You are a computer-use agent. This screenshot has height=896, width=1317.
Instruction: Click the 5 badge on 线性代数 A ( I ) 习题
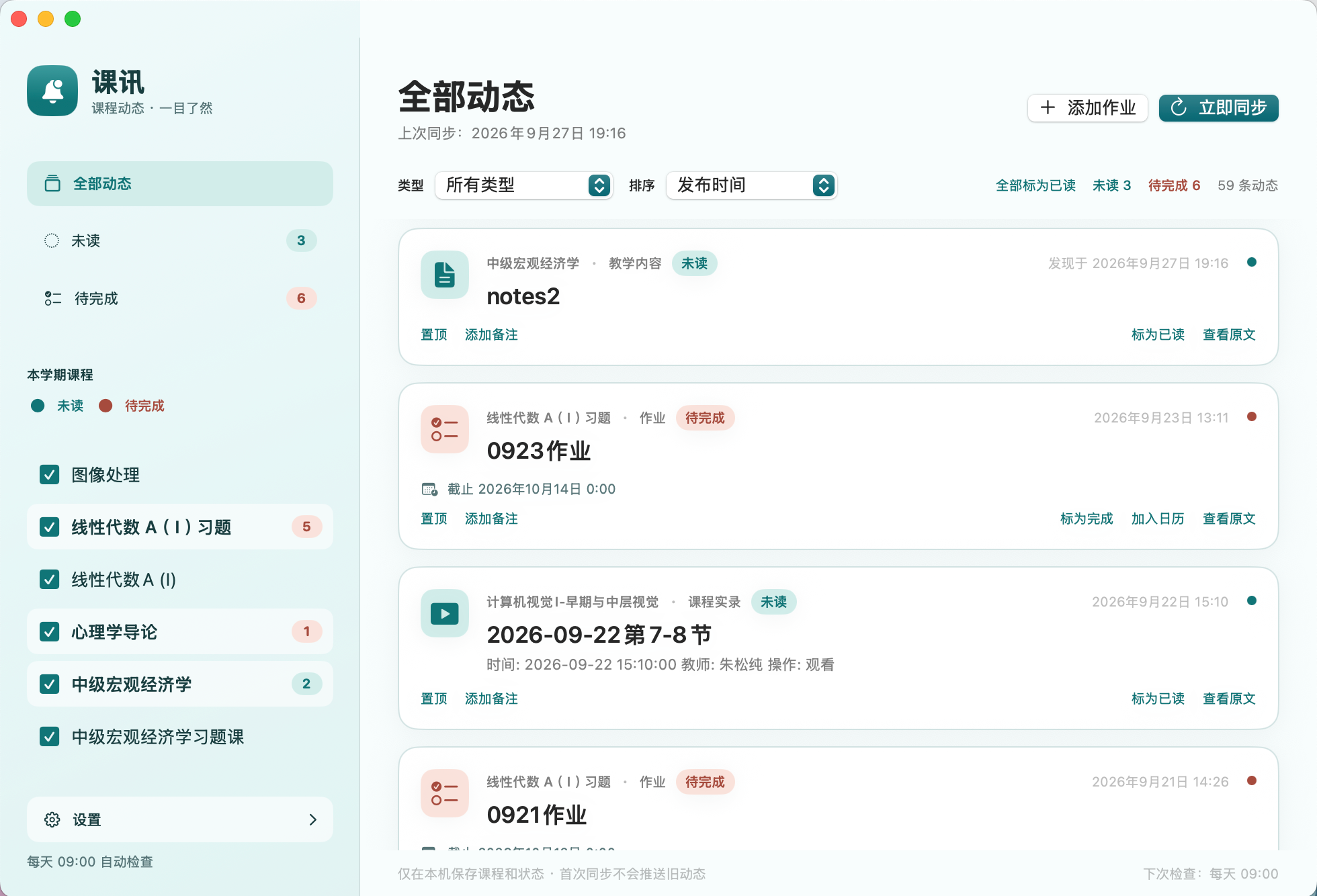[x=306, y=527]
